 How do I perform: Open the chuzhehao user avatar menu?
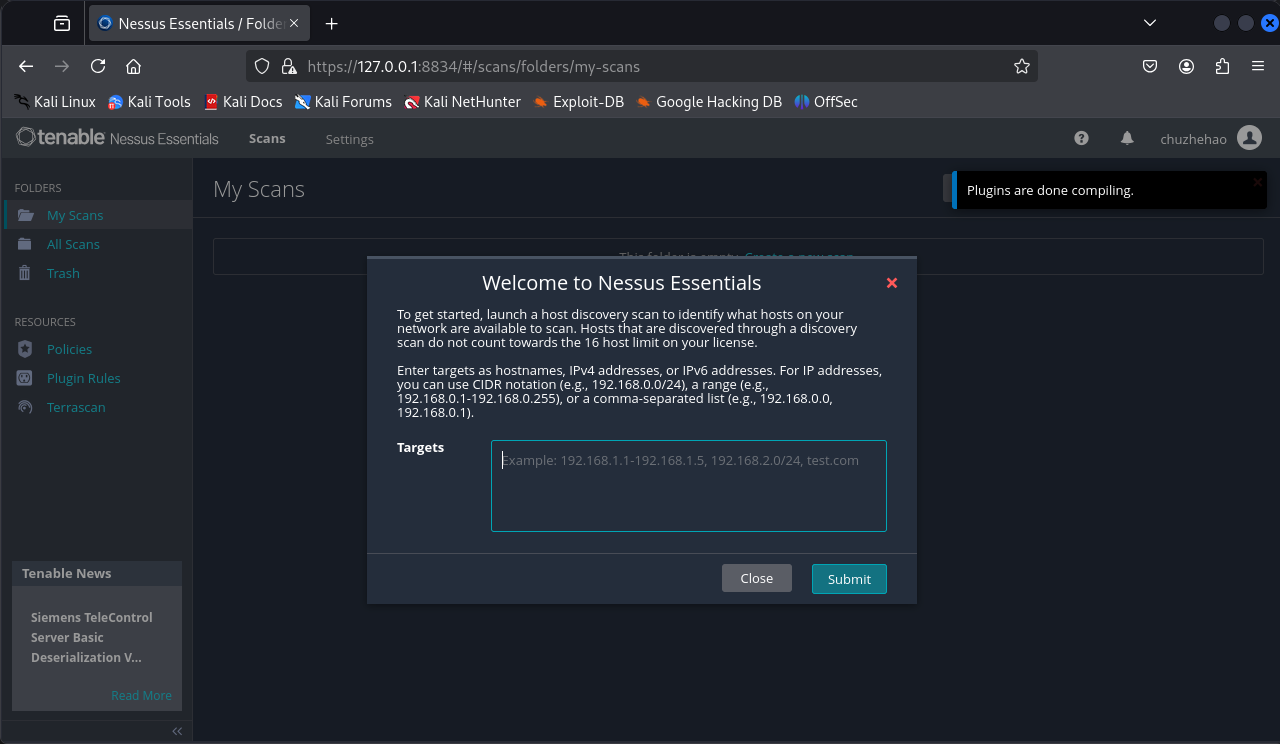(x=1249, y=138)
